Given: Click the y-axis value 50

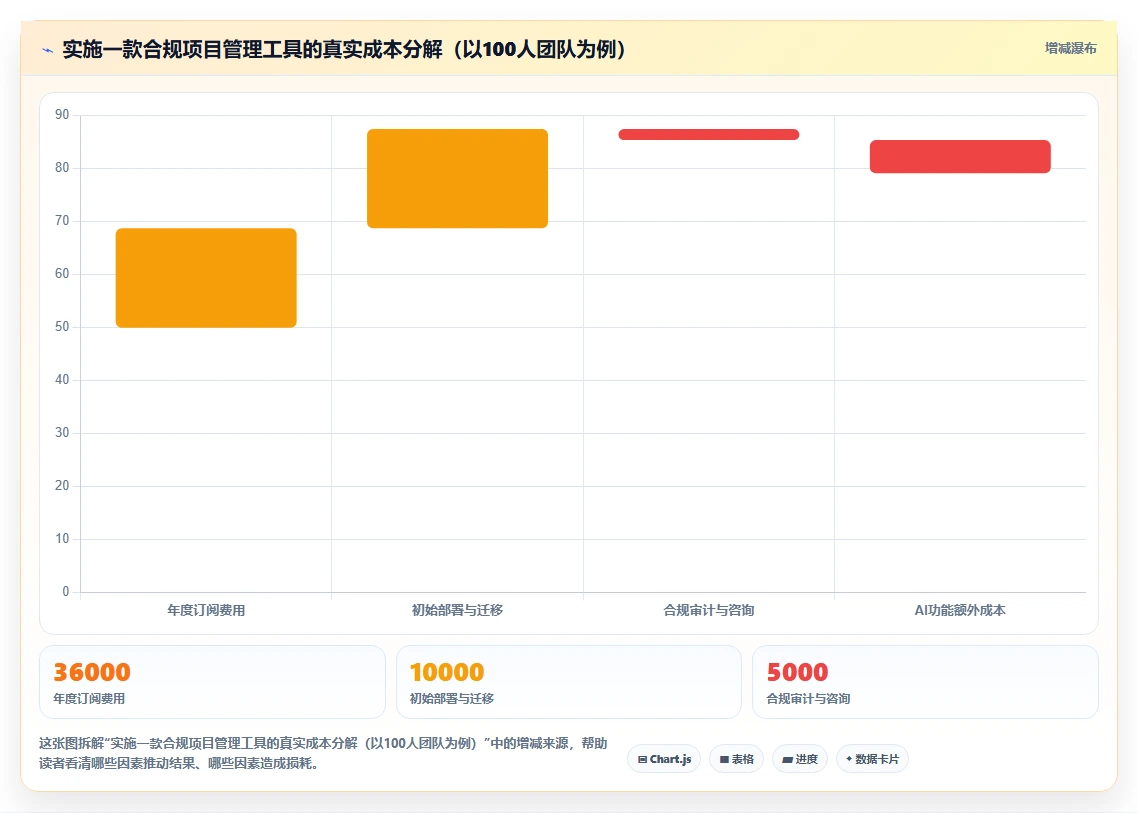Looking at the screenshot, I should coord(62,327).
